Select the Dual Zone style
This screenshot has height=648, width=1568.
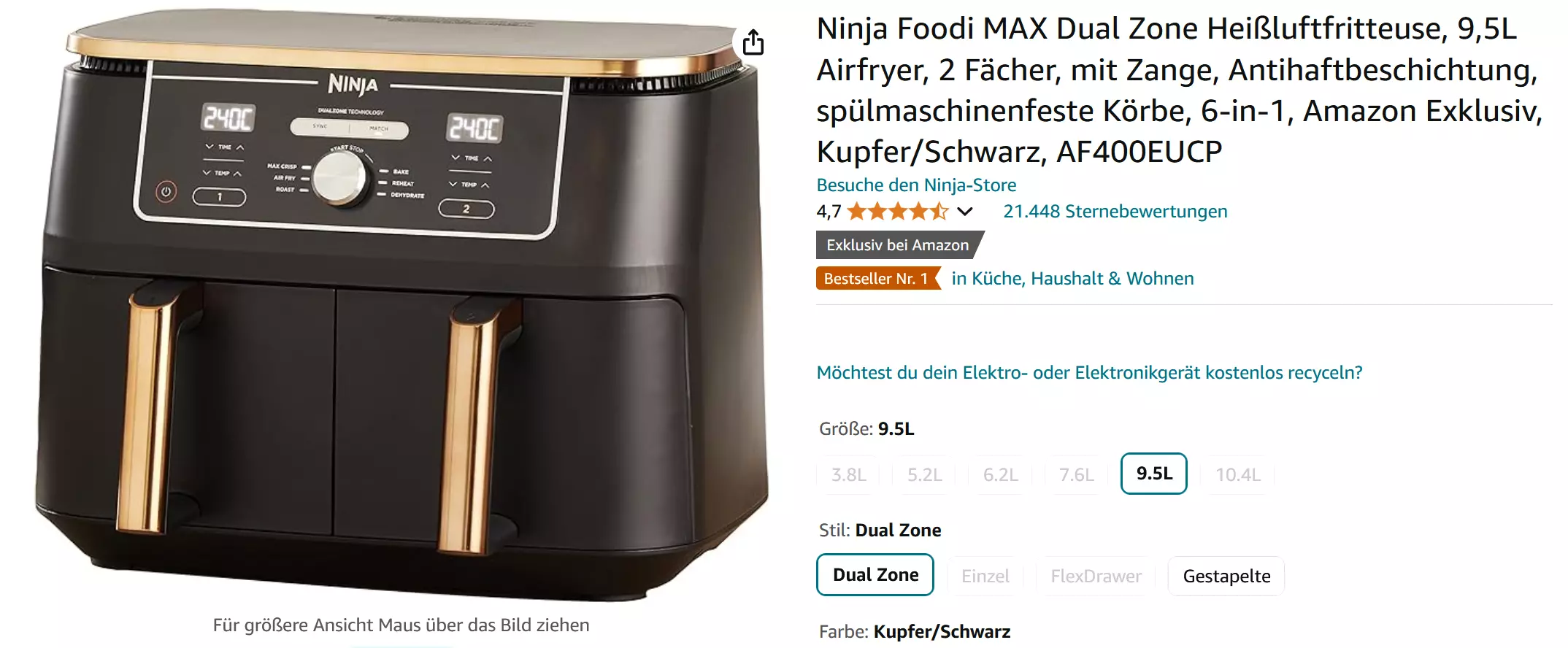pyautogui.click(x=875, y=575)
